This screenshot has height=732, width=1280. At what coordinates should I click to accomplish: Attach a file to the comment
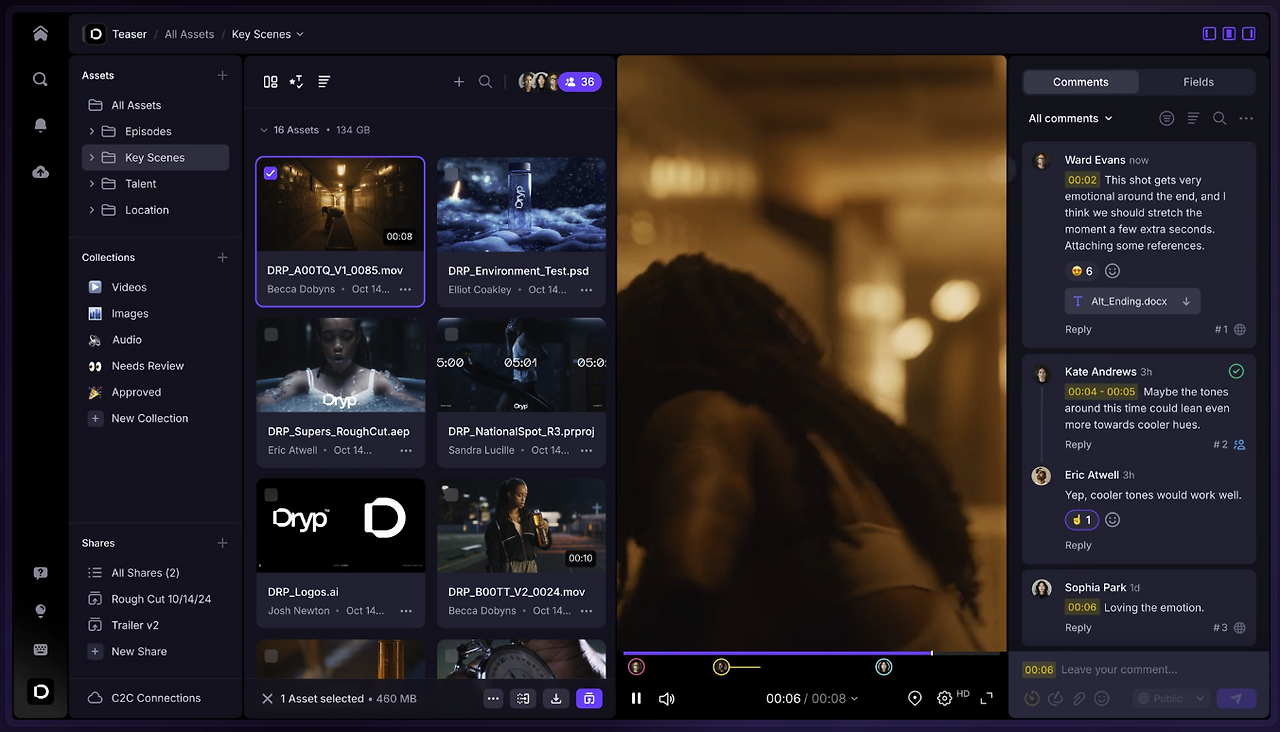[x=1079, y=699]
